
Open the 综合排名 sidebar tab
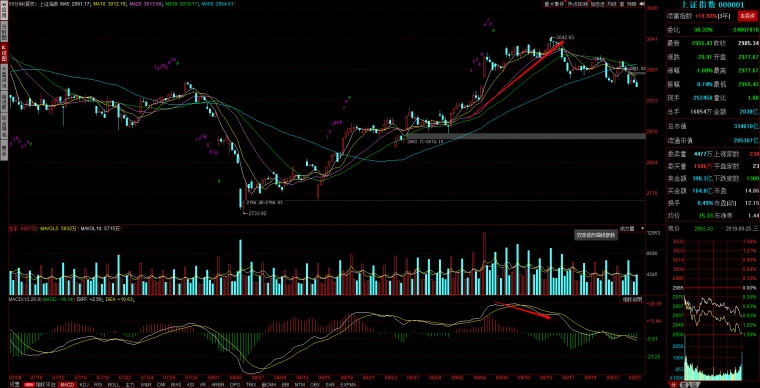tap(3, 125)
